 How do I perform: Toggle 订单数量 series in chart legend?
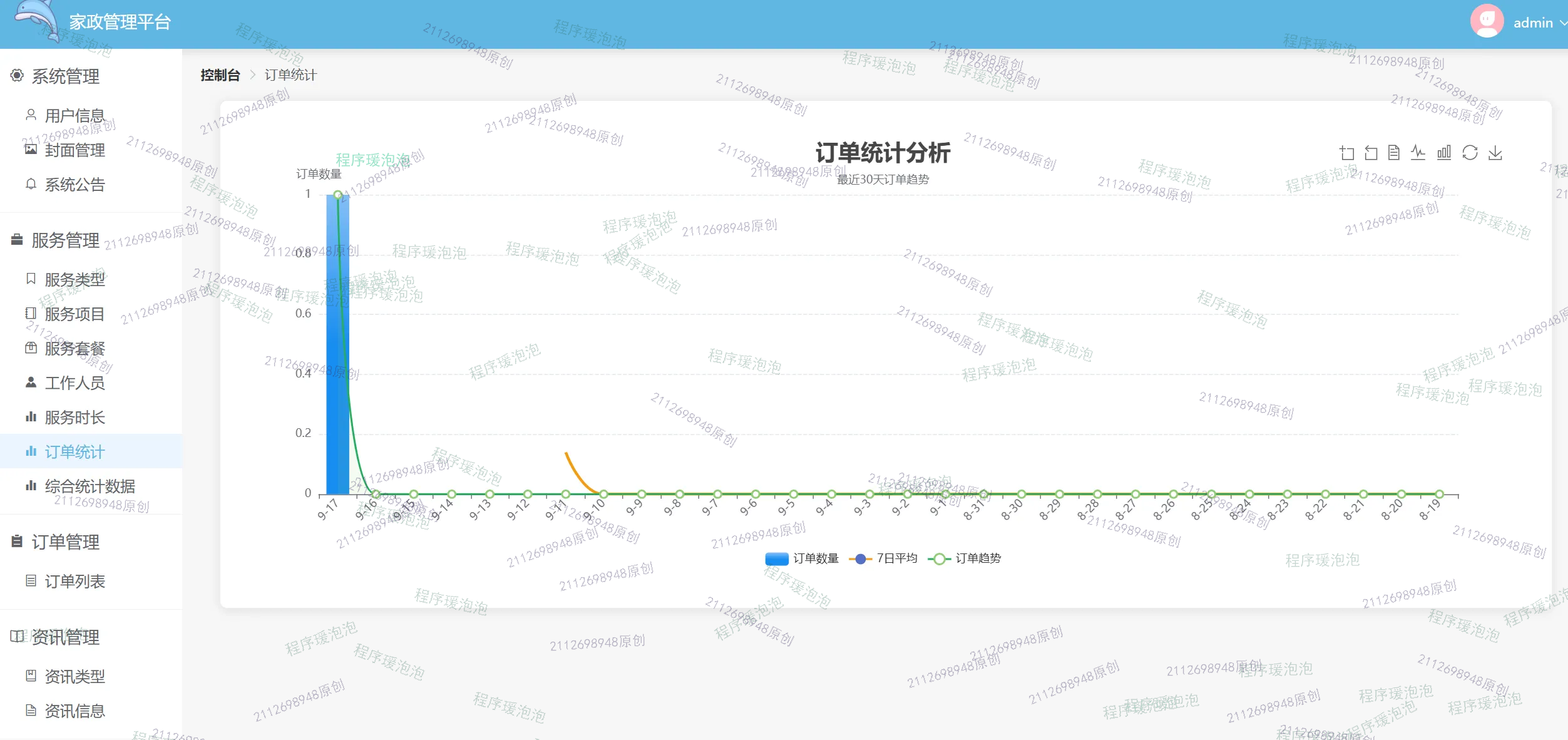[x=802, y=558]
